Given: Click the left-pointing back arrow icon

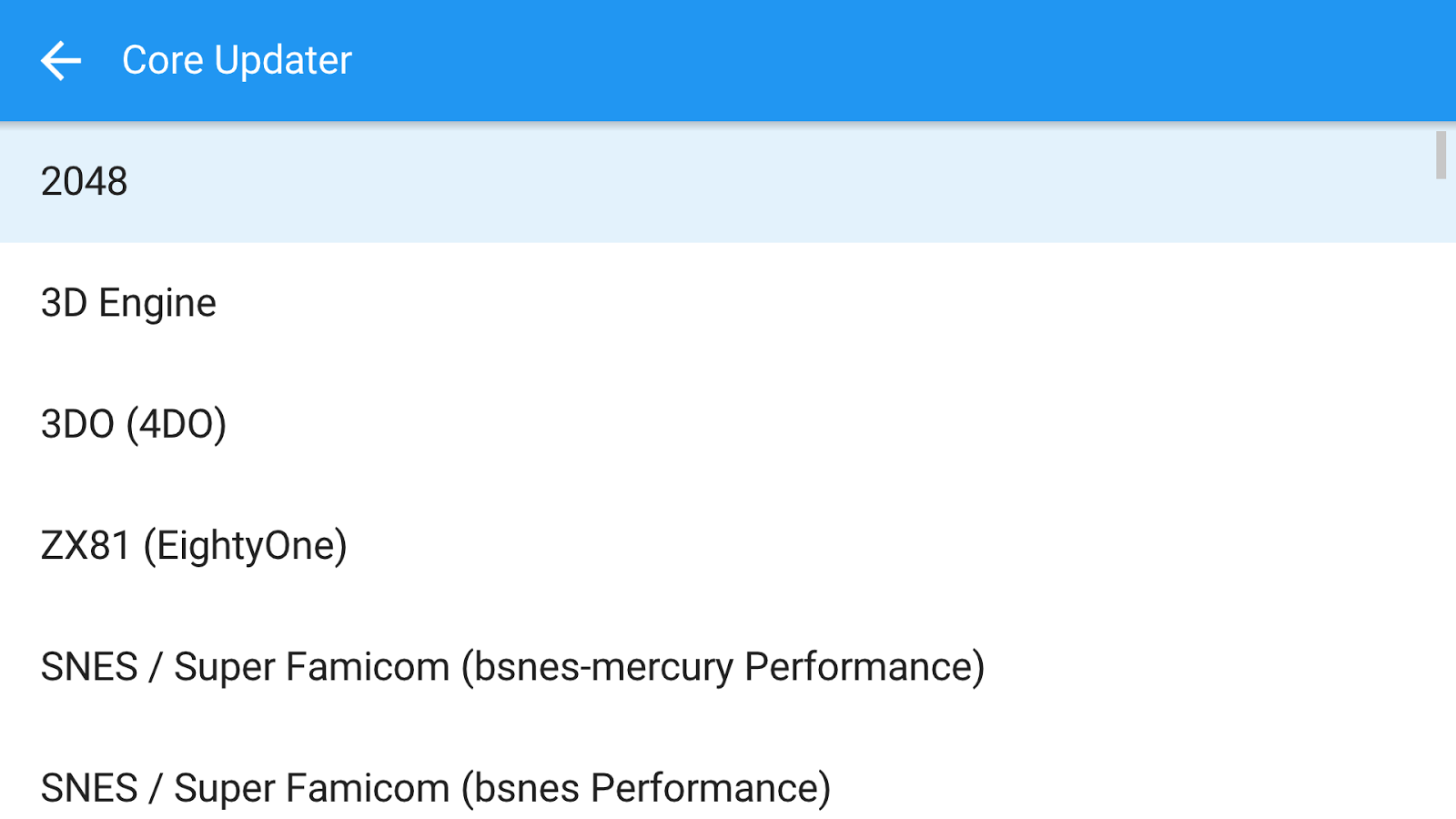Looking at the screenshot, I should point(61,61).
